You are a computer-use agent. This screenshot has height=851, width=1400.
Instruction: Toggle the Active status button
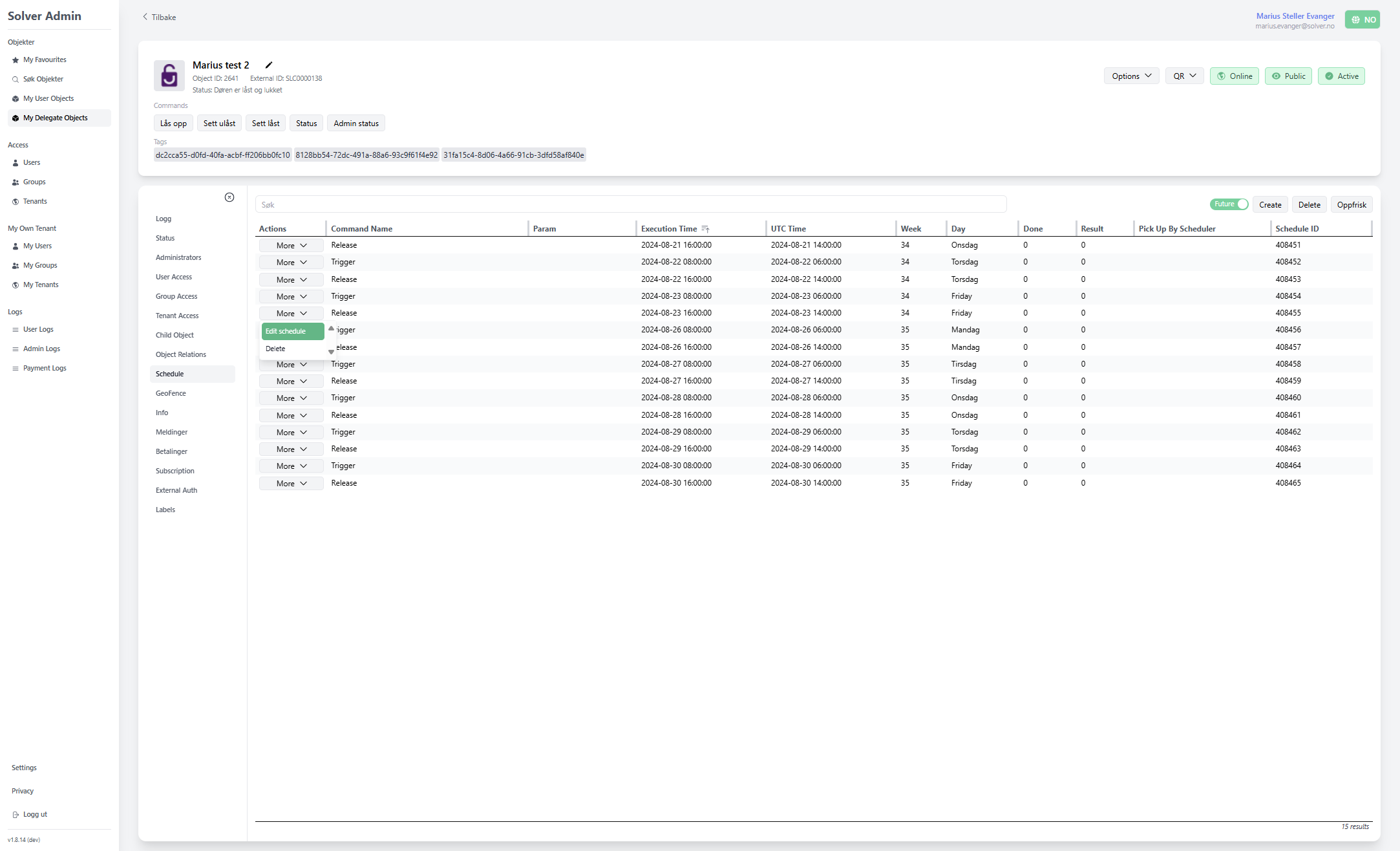(1341, 76)
